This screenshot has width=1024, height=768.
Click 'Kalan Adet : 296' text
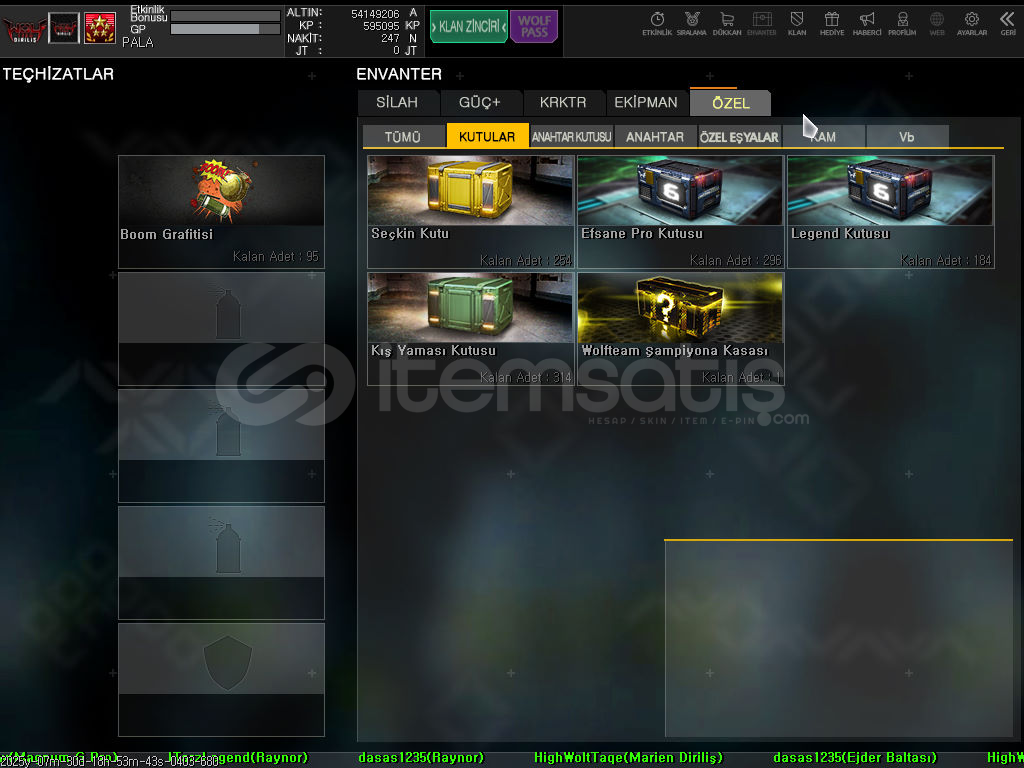(x=735, y=261)
